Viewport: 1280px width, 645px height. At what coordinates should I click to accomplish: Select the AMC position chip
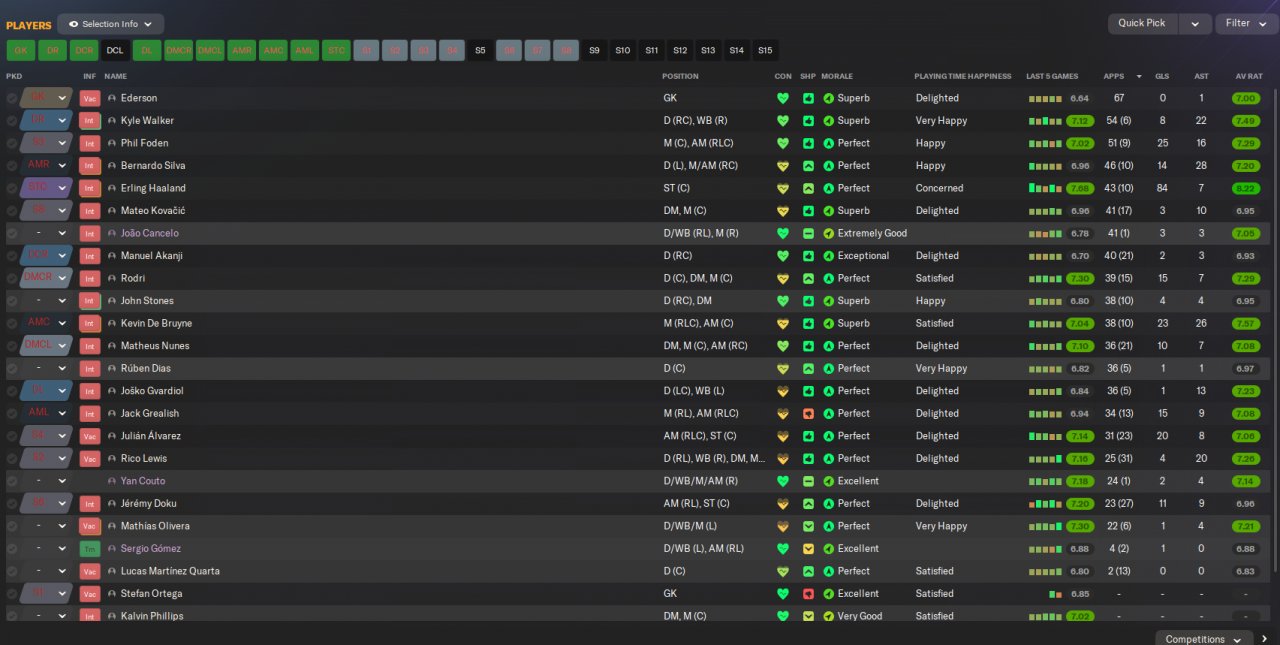click(273, 50)
